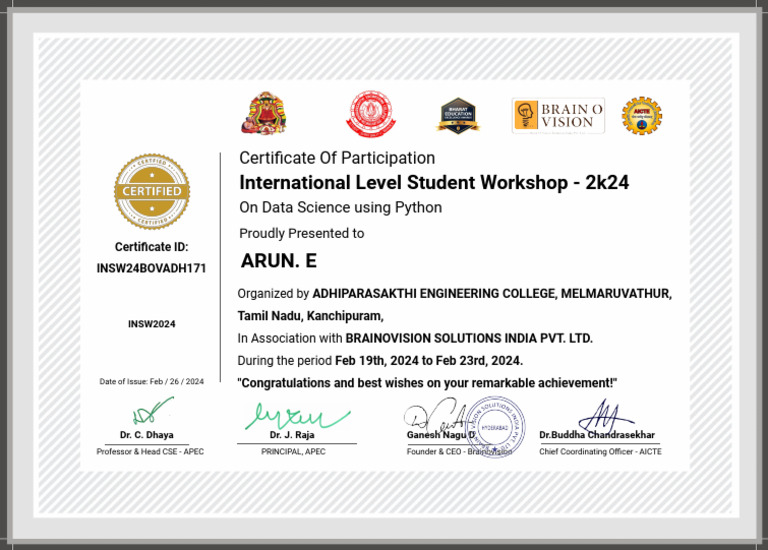Click the 'INSW2024' code
This screenshot has height=550, width=768.
(152, 324)
